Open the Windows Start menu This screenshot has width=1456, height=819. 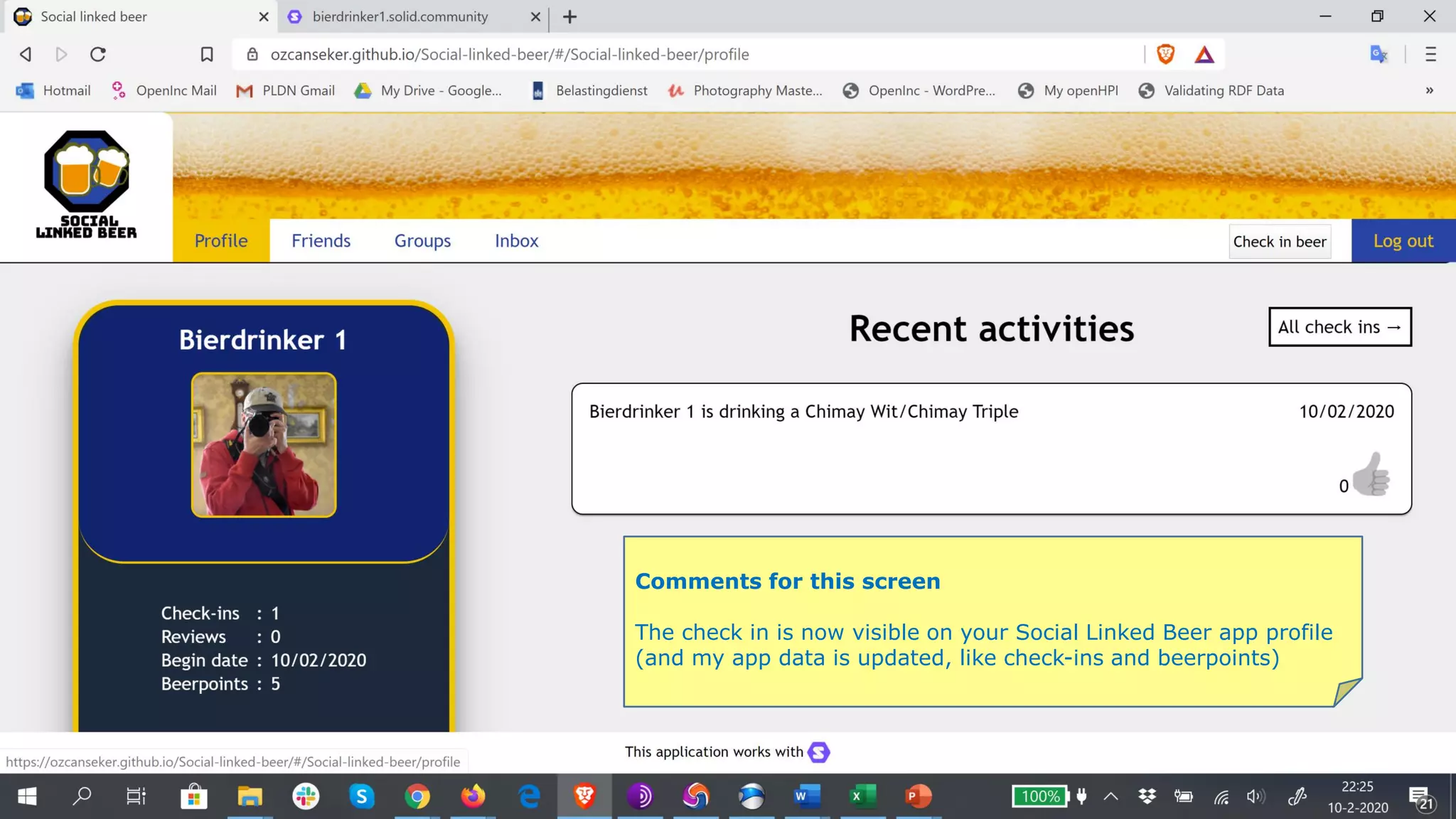(x=27, y=796)
